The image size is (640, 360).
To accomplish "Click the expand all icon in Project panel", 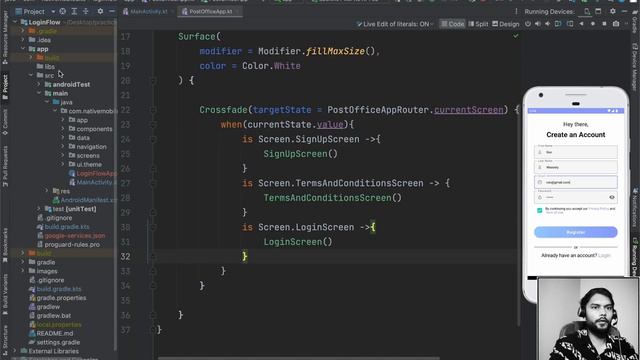I will [74, 11].
